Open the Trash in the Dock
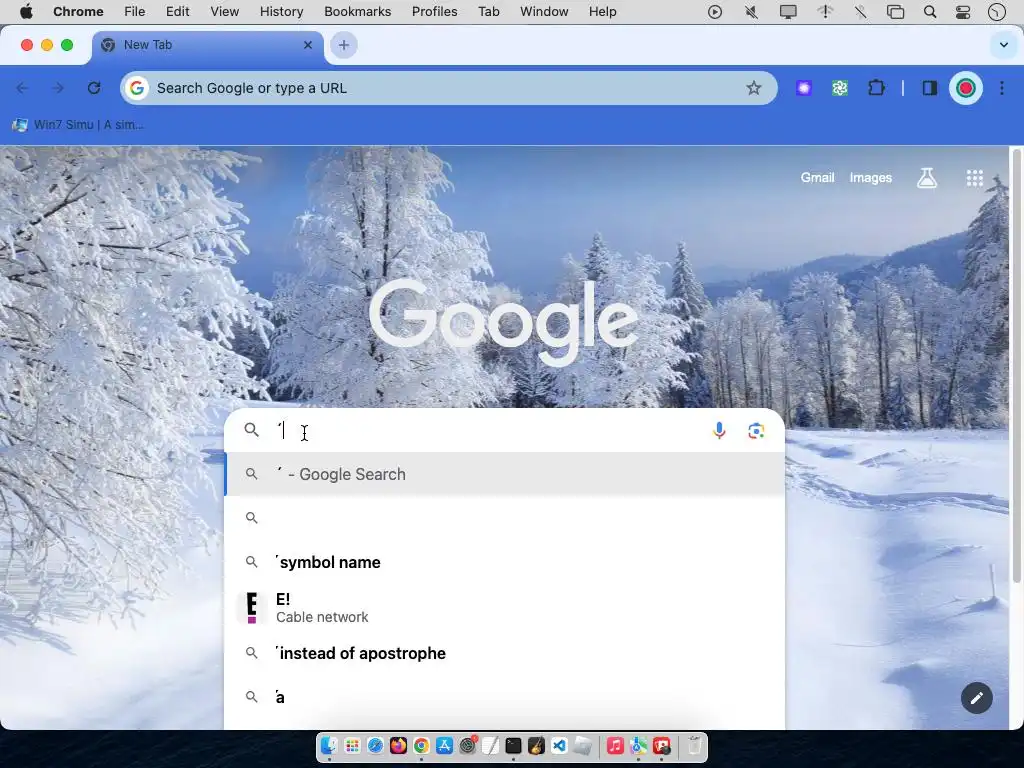 (x=694, y=746)
